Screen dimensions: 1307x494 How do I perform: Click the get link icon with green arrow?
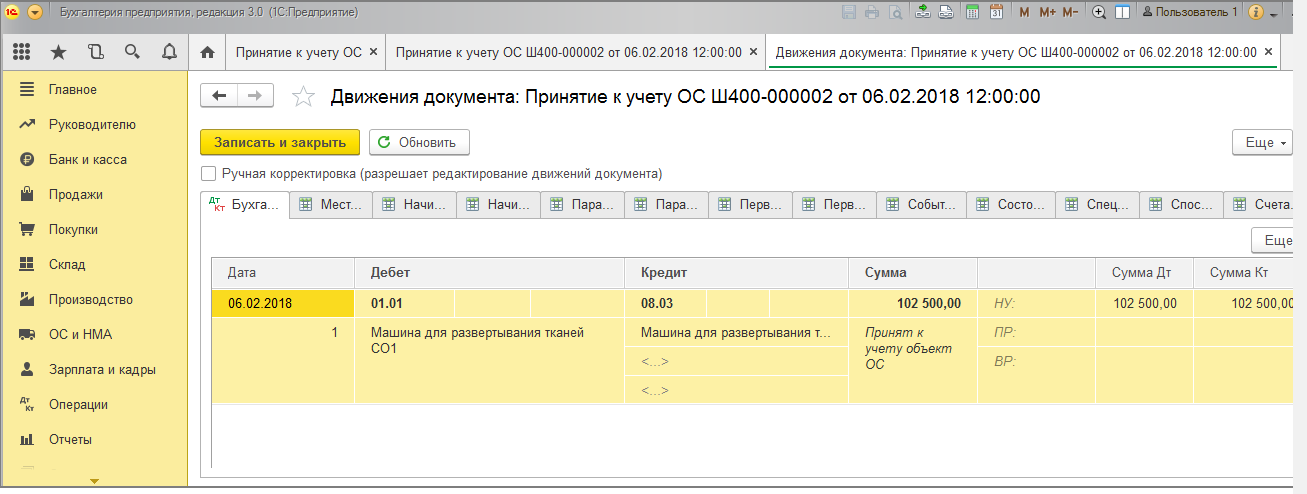click(x=923, y=12)
